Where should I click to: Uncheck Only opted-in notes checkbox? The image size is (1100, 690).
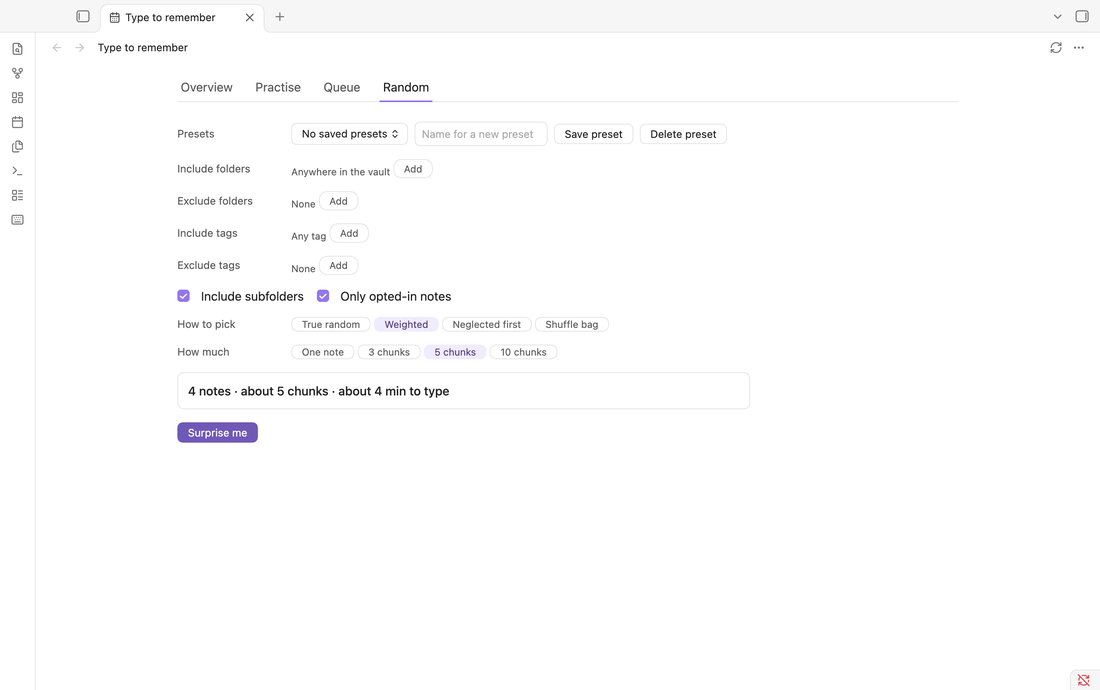pyautogui.click(x=323, y=296)
